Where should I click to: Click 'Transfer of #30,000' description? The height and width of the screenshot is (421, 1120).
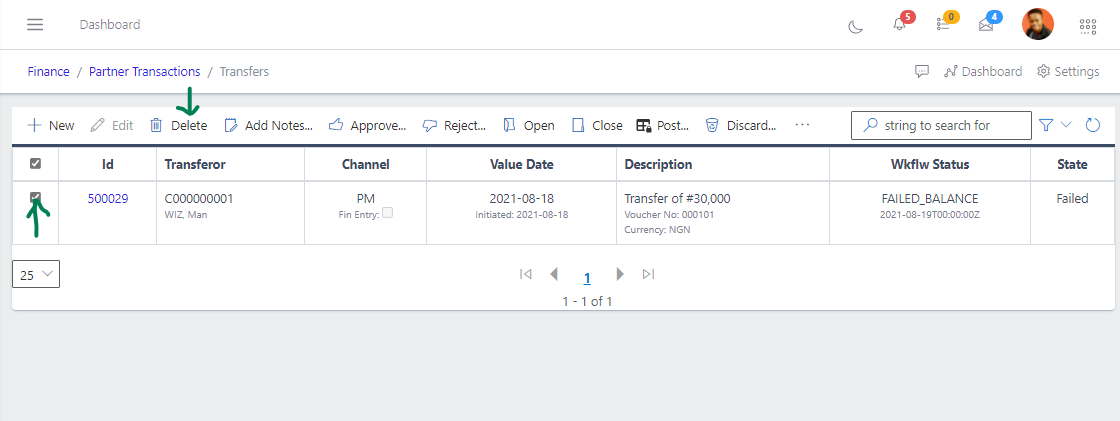coord(677,199)
